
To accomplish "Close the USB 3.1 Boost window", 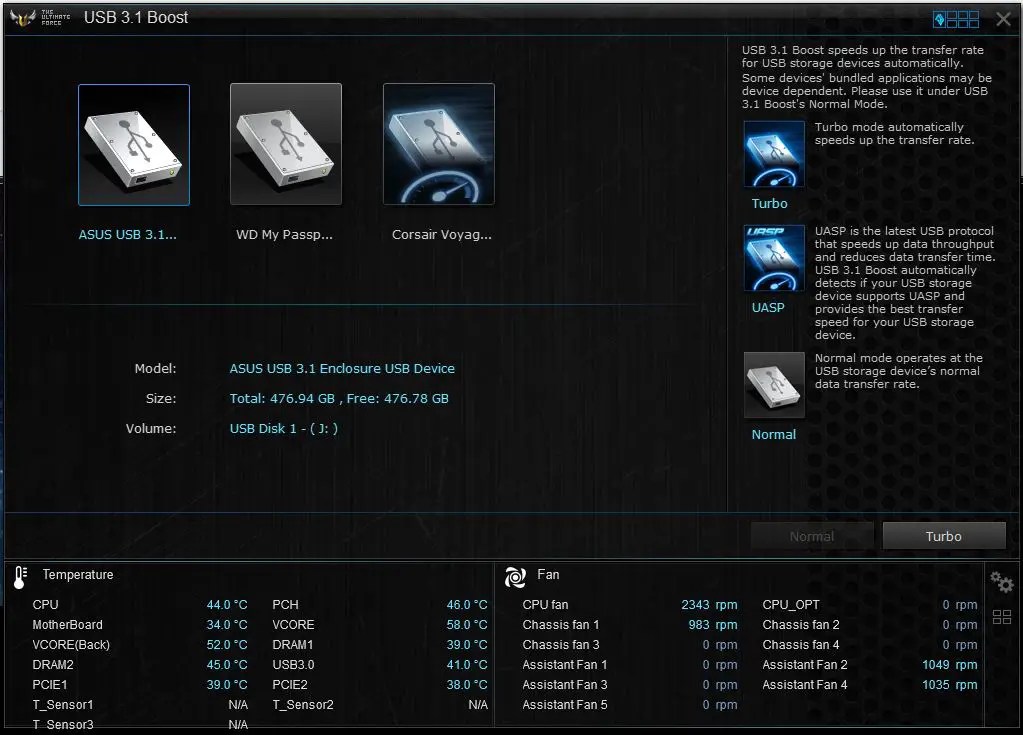I will 1003,20.
